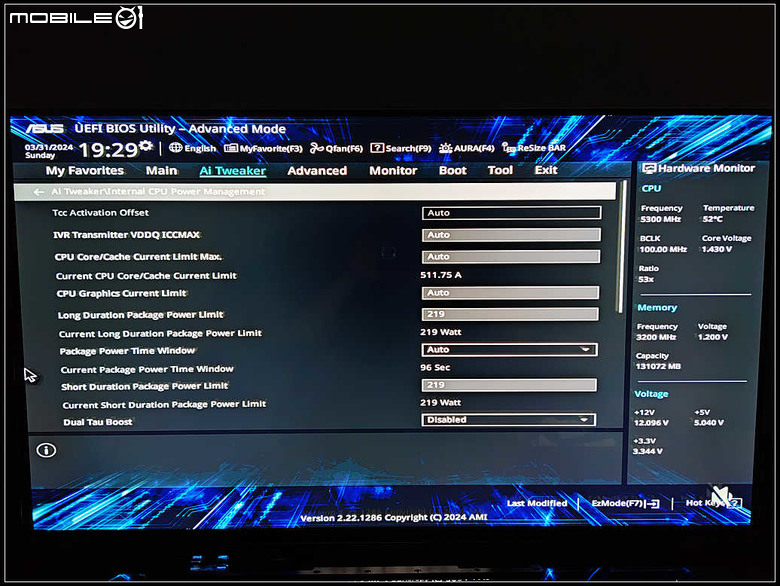Select Current CPU Core/Cache Current Limit row
The height and width of the screenshot is (586, 780).
146,276
